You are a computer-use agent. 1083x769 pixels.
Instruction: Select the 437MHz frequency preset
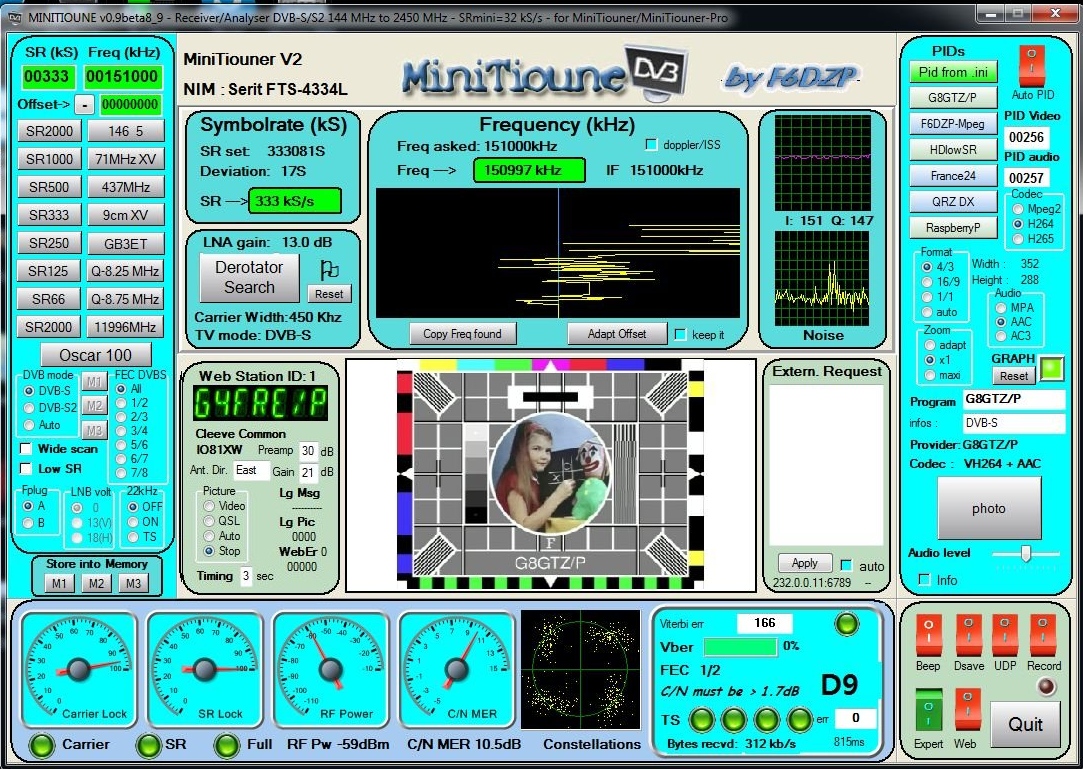tap(126, 187)
